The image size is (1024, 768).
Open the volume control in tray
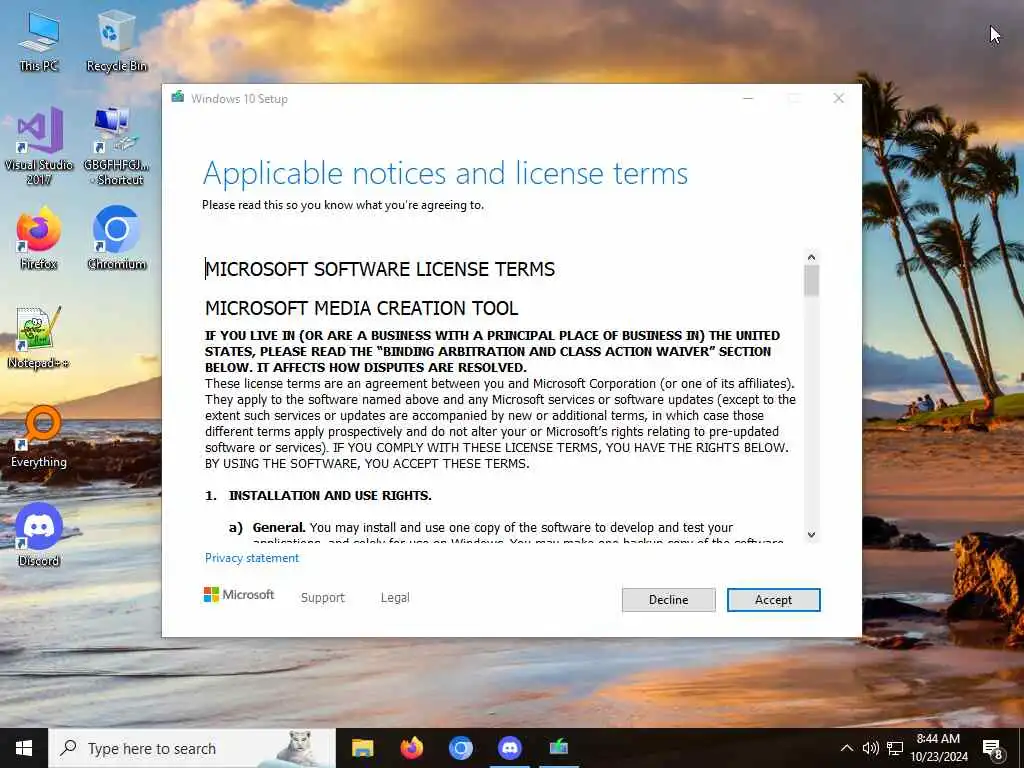click(870, 748)
